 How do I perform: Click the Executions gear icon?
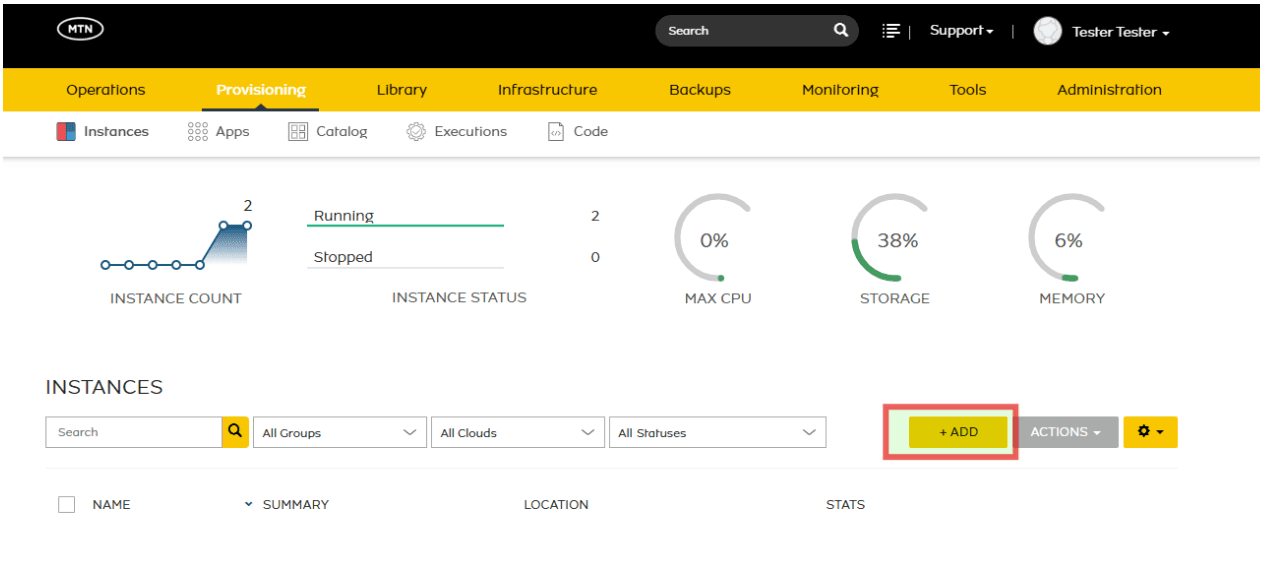[416, 131]
